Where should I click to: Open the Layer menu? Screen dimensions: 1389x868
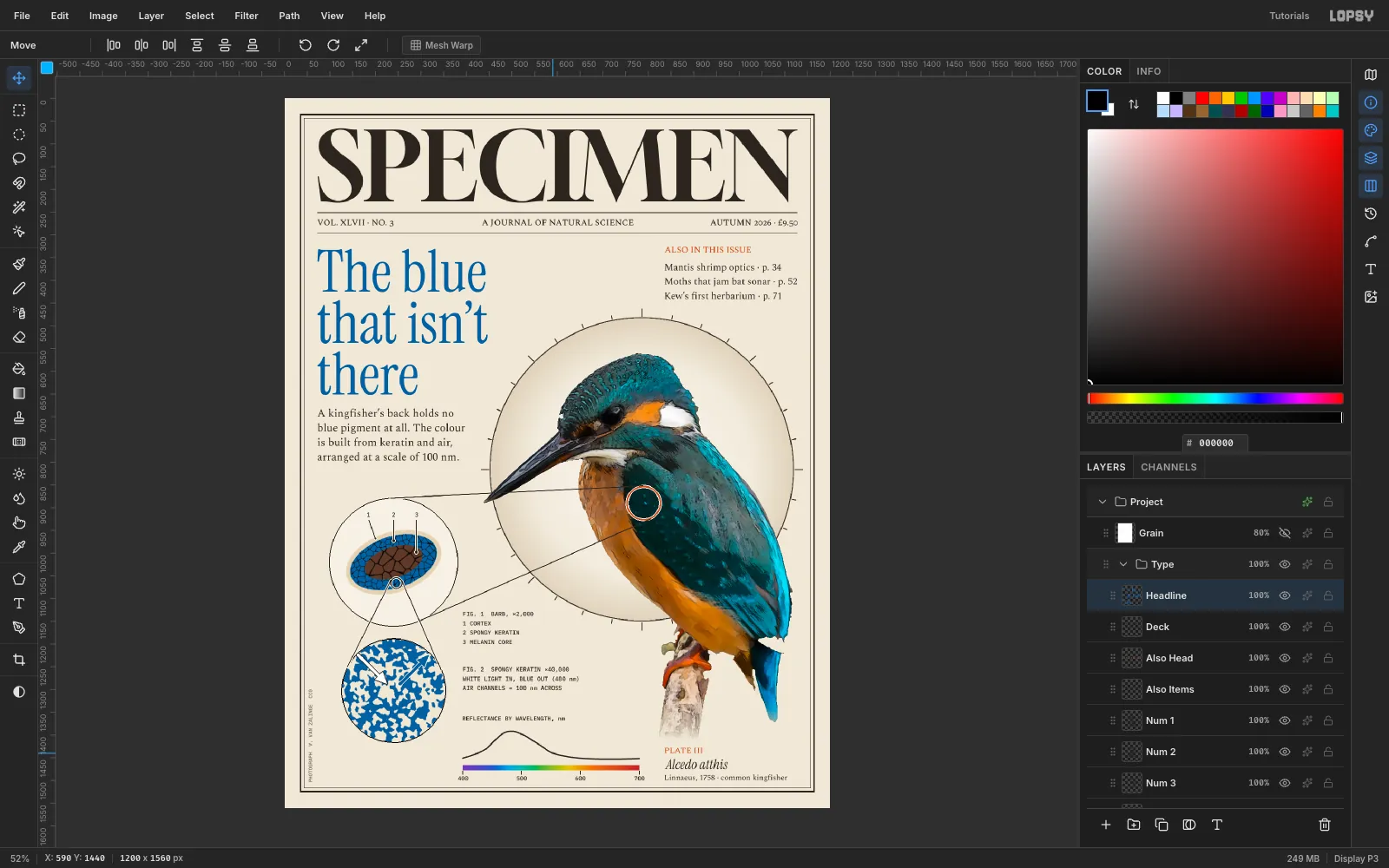coord(151,16)
